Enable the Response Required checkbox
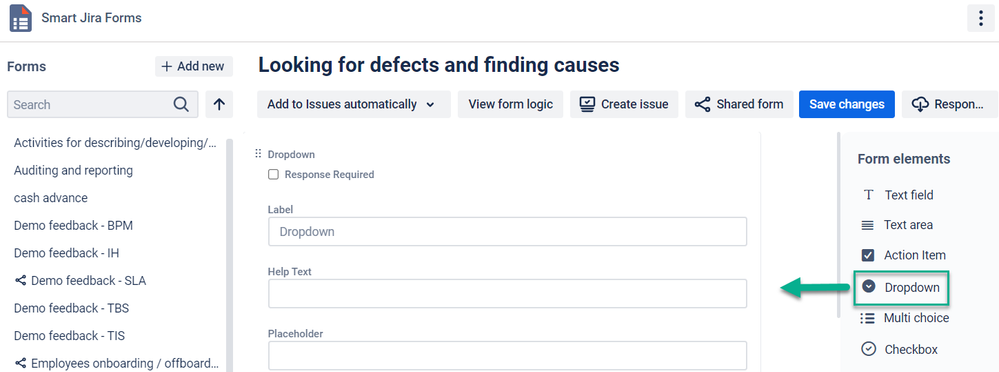999x372 pixels. (273, 175)
